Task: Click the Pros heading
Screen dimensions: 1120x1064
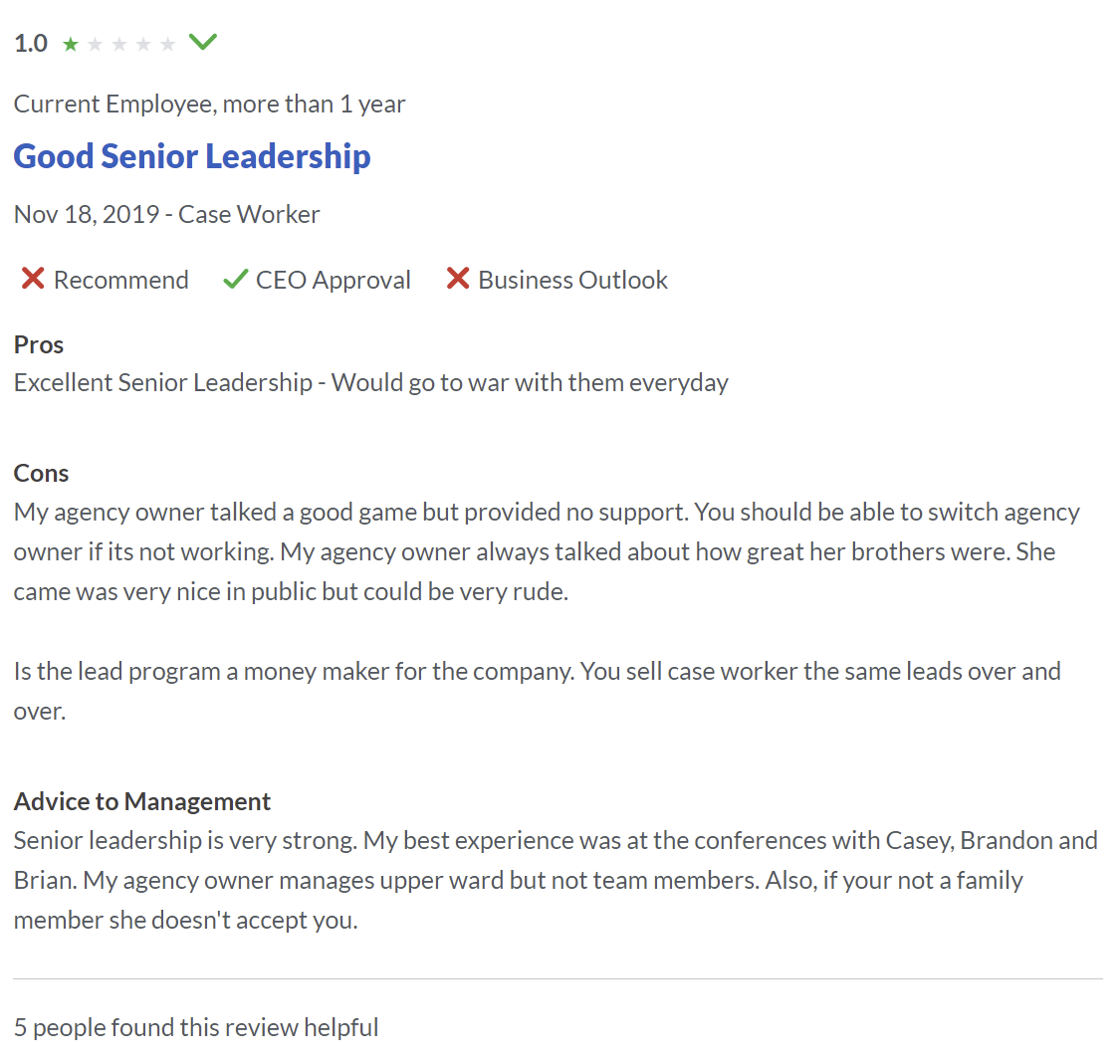Action: [39, 344]
